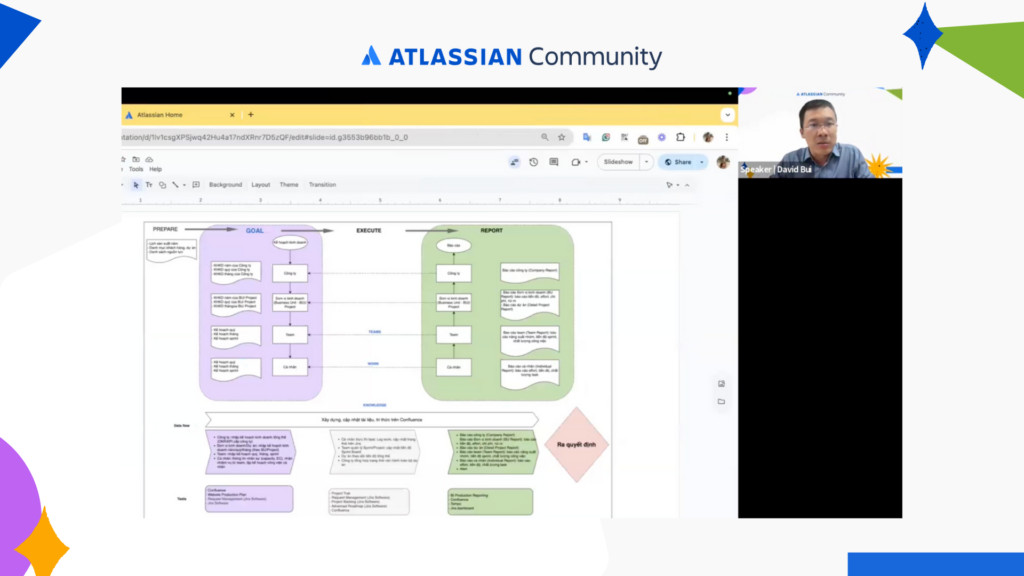Select the EXECUTE label on slide

click(369, 231)
